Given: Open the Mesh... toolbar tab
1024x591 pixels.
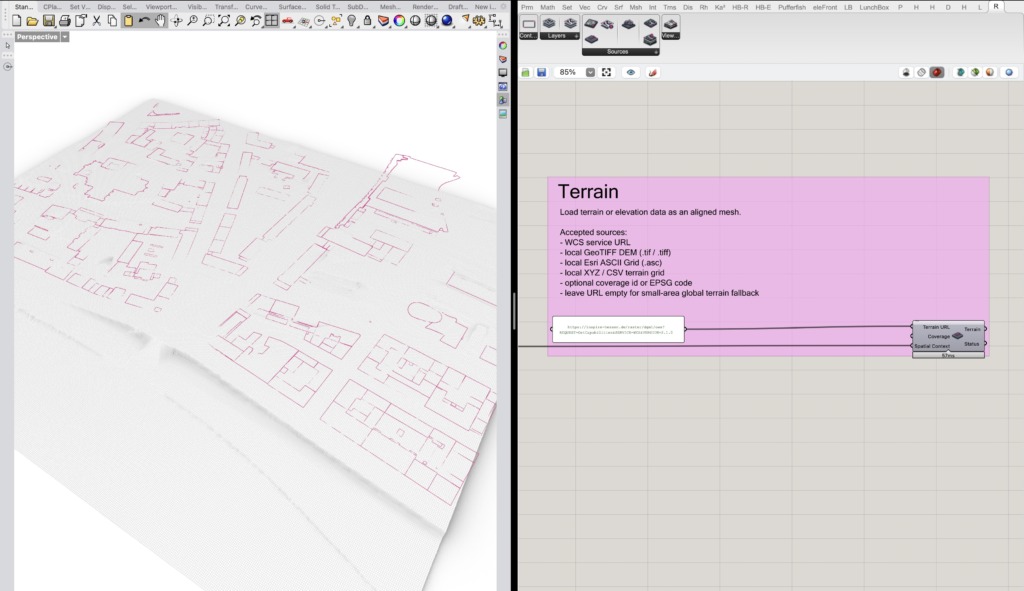Looking at the screenshot, I should (x=390, y=7).
